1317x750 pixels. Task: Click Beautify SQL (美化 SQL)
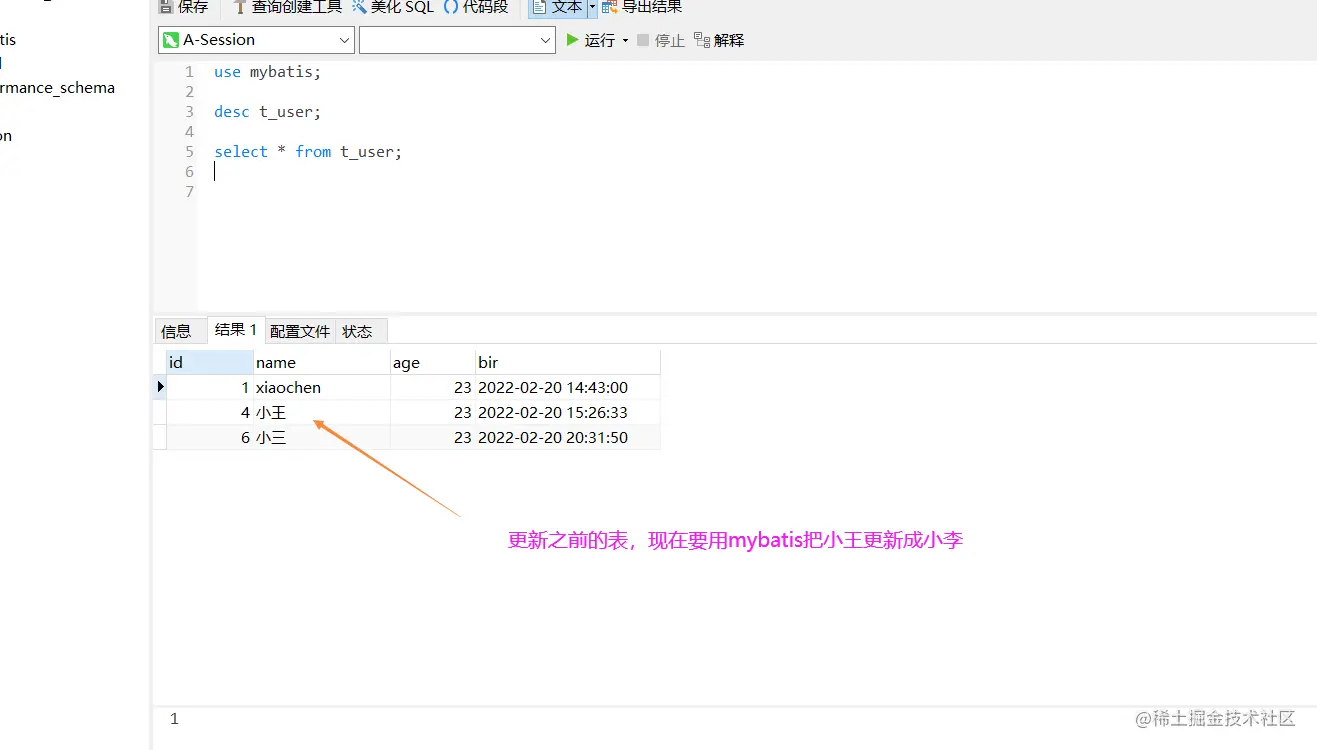(x=393, y=7)
